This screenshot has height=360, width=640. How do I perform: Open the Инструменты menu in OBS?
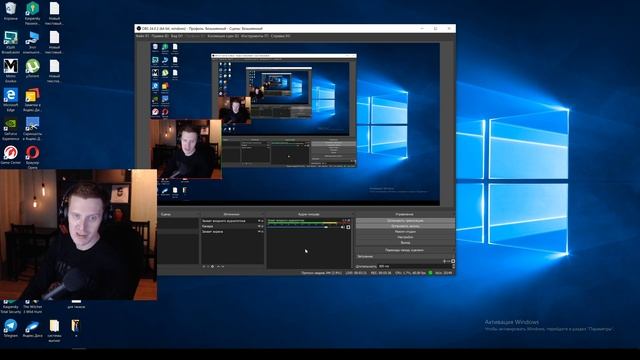click(255, 36)
